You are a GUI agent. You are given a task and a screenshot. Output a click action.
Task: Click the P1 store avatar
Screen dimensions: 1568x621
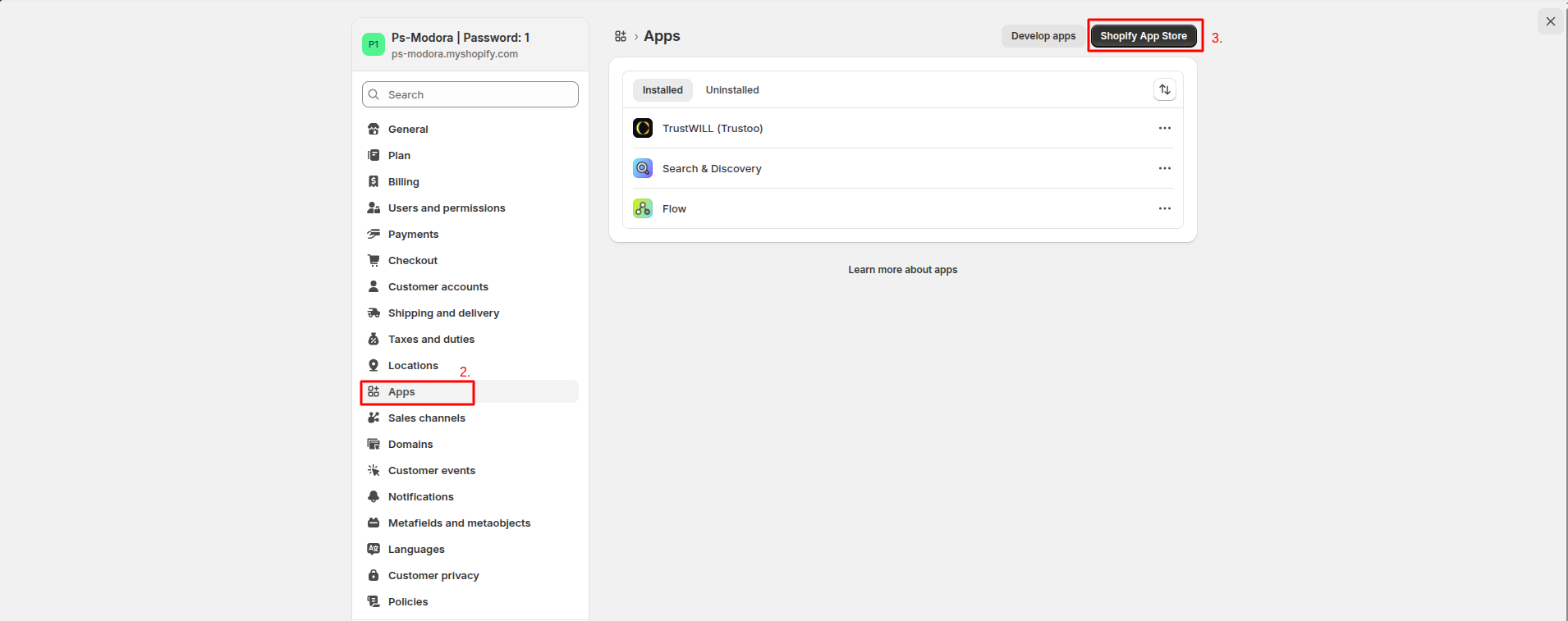pyautogui.click(x=374, y=44)
